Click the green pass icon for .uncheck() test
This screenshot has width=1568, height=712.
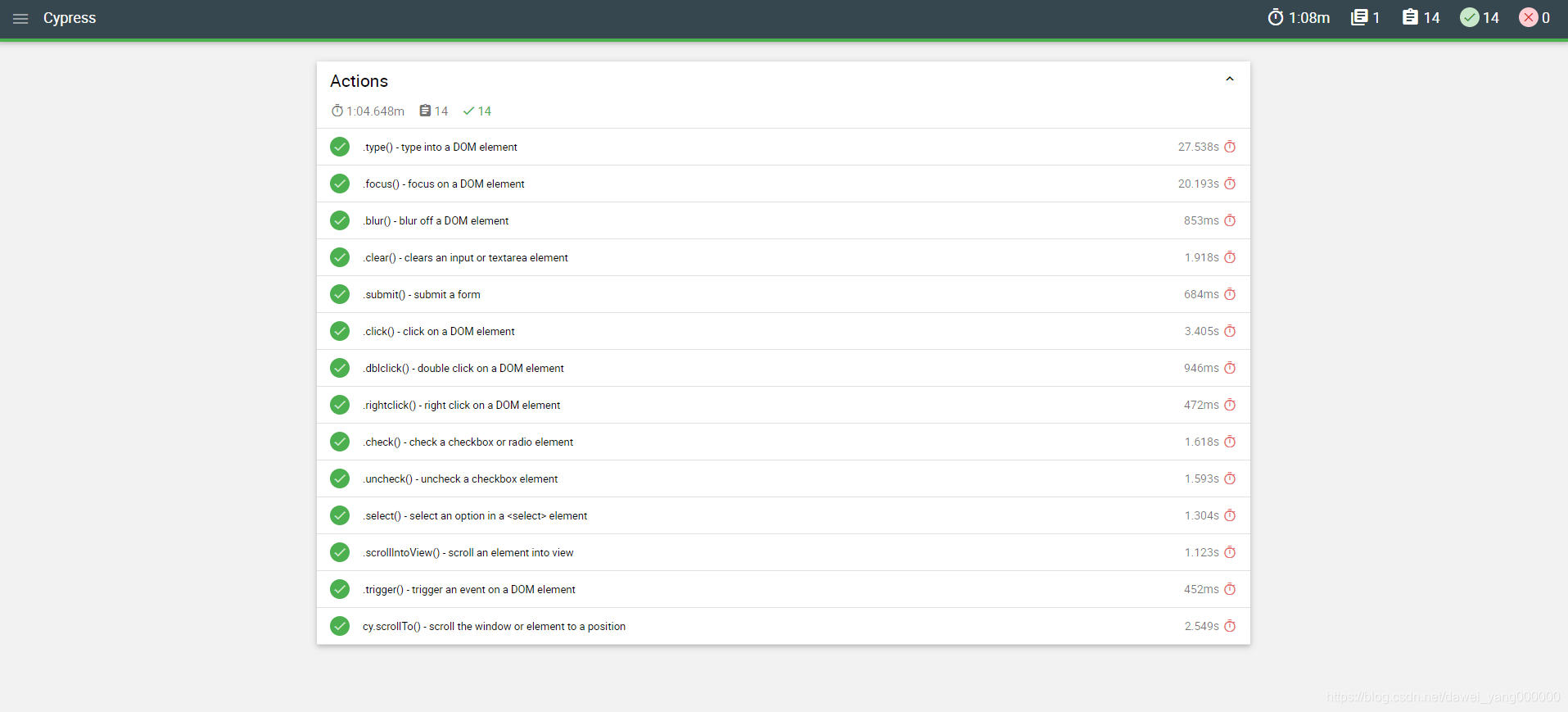click(x=340, y=478)
